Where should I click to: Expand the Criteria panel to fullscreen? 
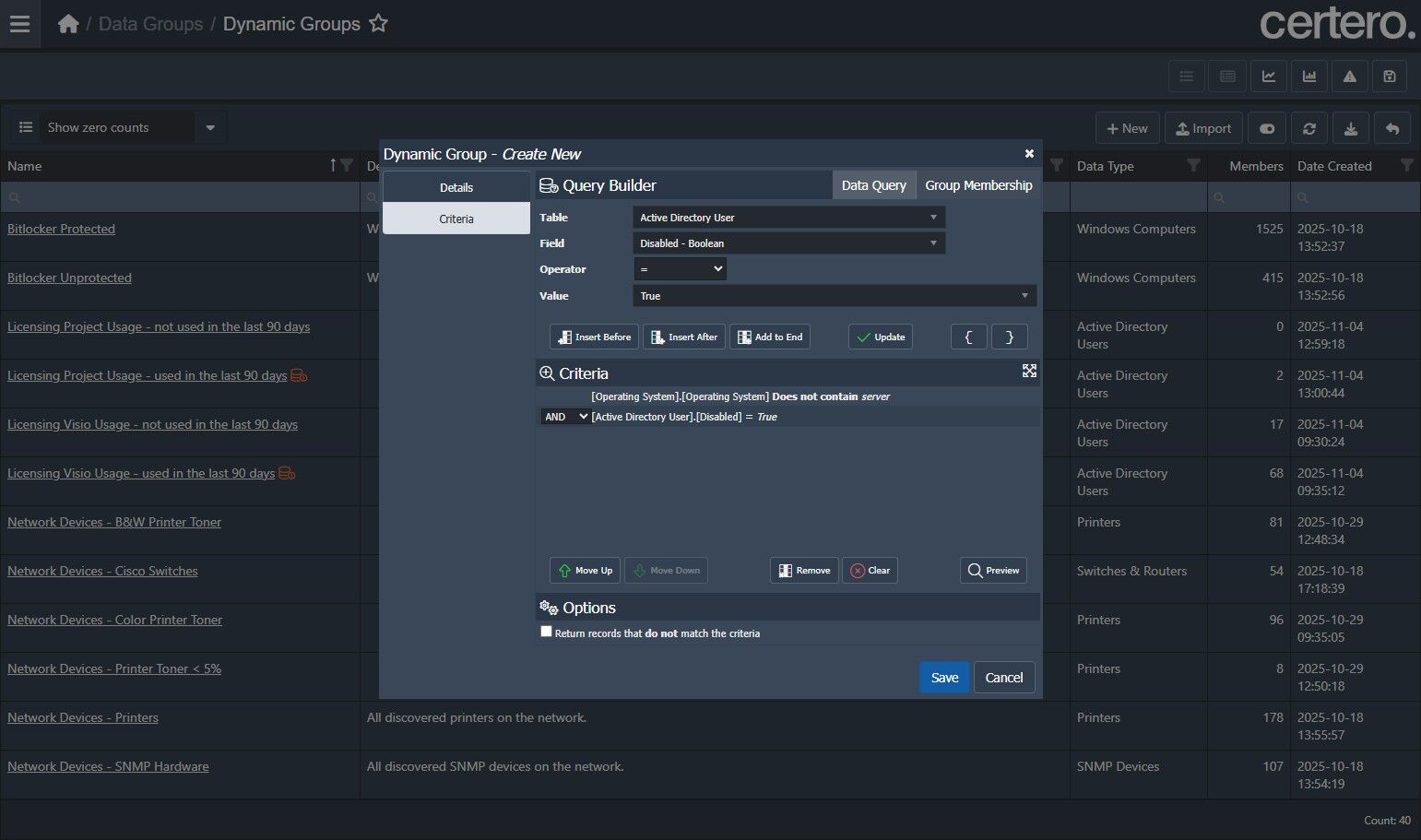pyautogui.click(x=1029, y=371)
